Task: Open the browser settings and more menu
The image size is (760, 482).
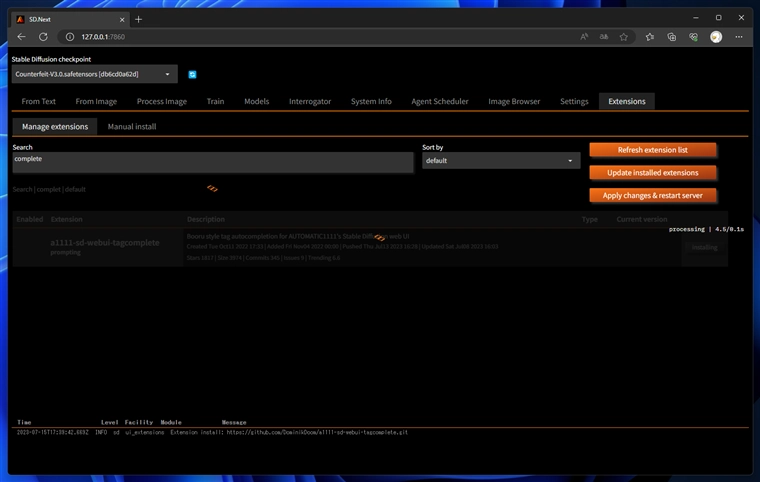Action: tap(739, 37)
